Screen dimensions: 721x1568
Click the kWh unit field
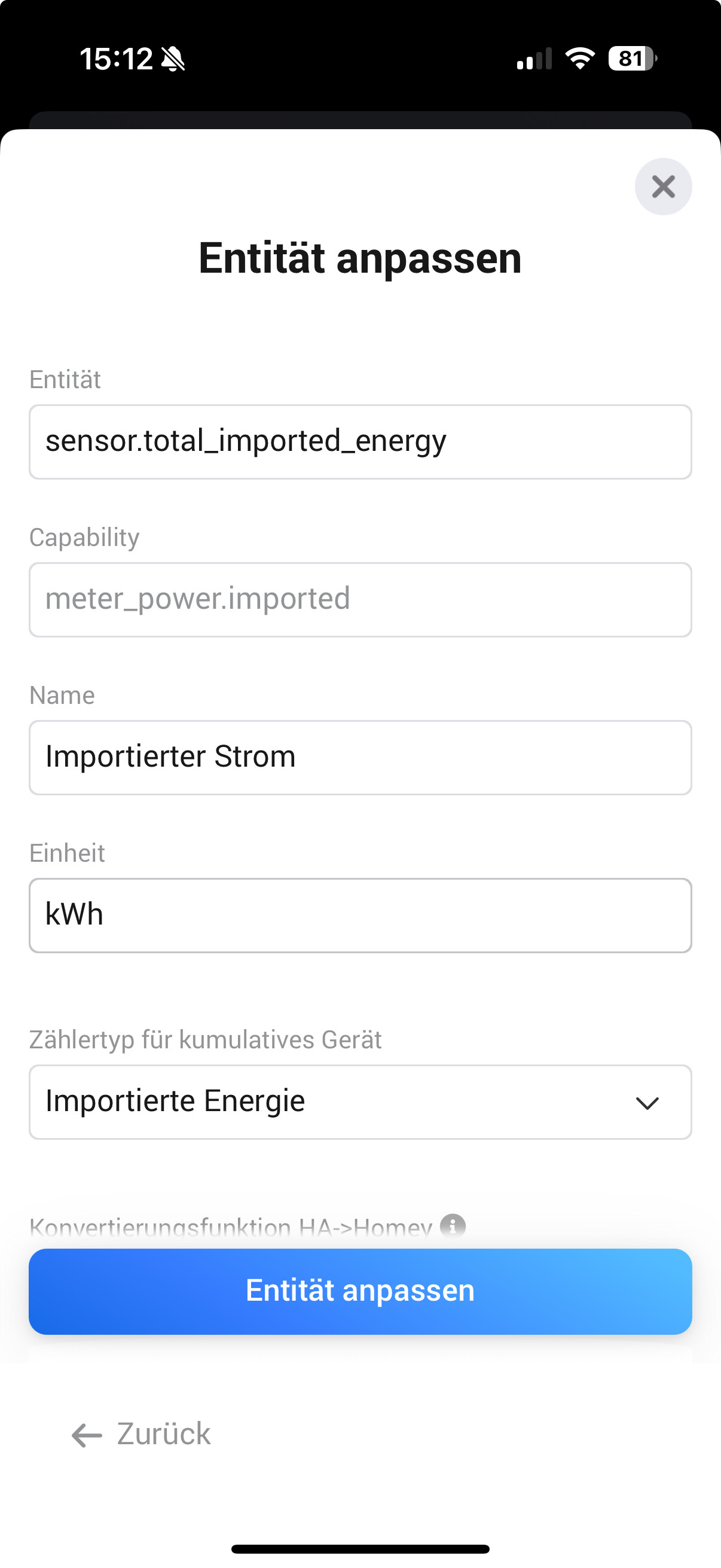tap(360, 915)
